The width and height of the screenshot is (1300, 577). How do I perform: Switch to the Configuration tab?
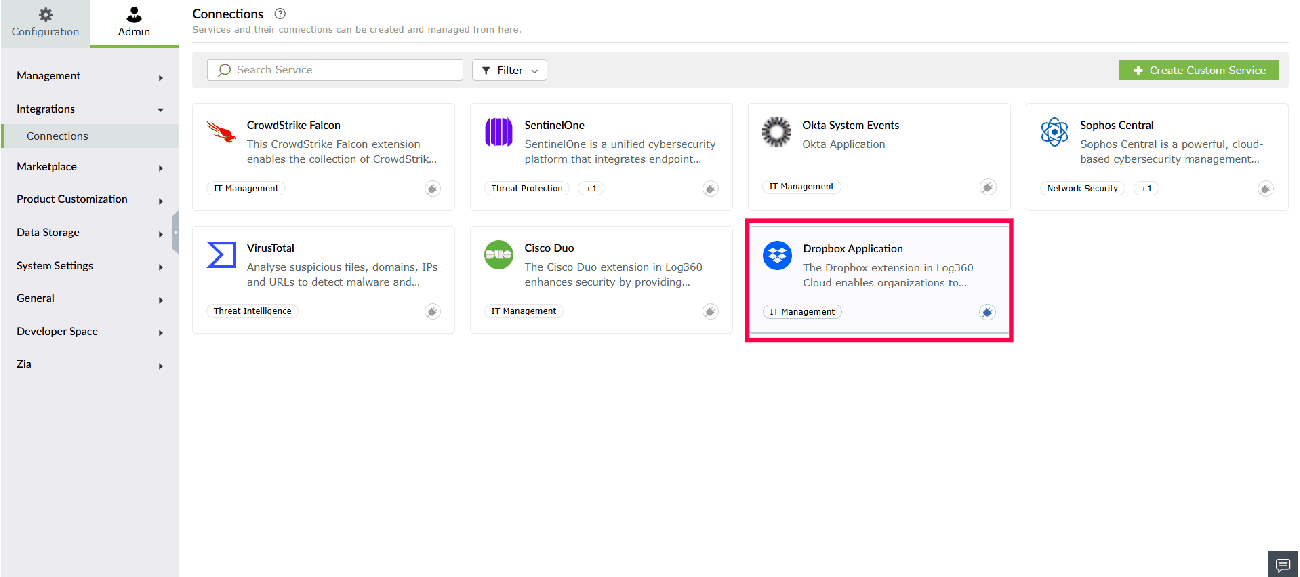coord(45,23)
